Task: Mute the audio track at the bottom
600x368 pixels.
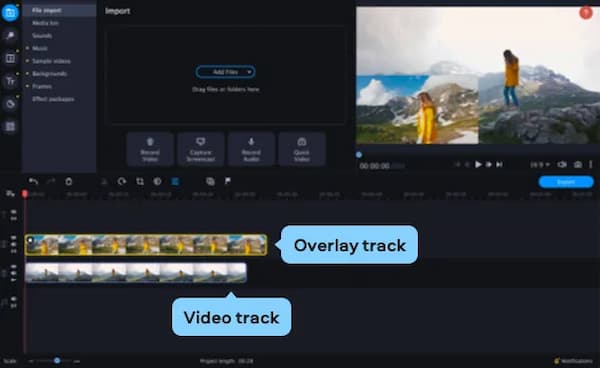Action: point(13,299)
